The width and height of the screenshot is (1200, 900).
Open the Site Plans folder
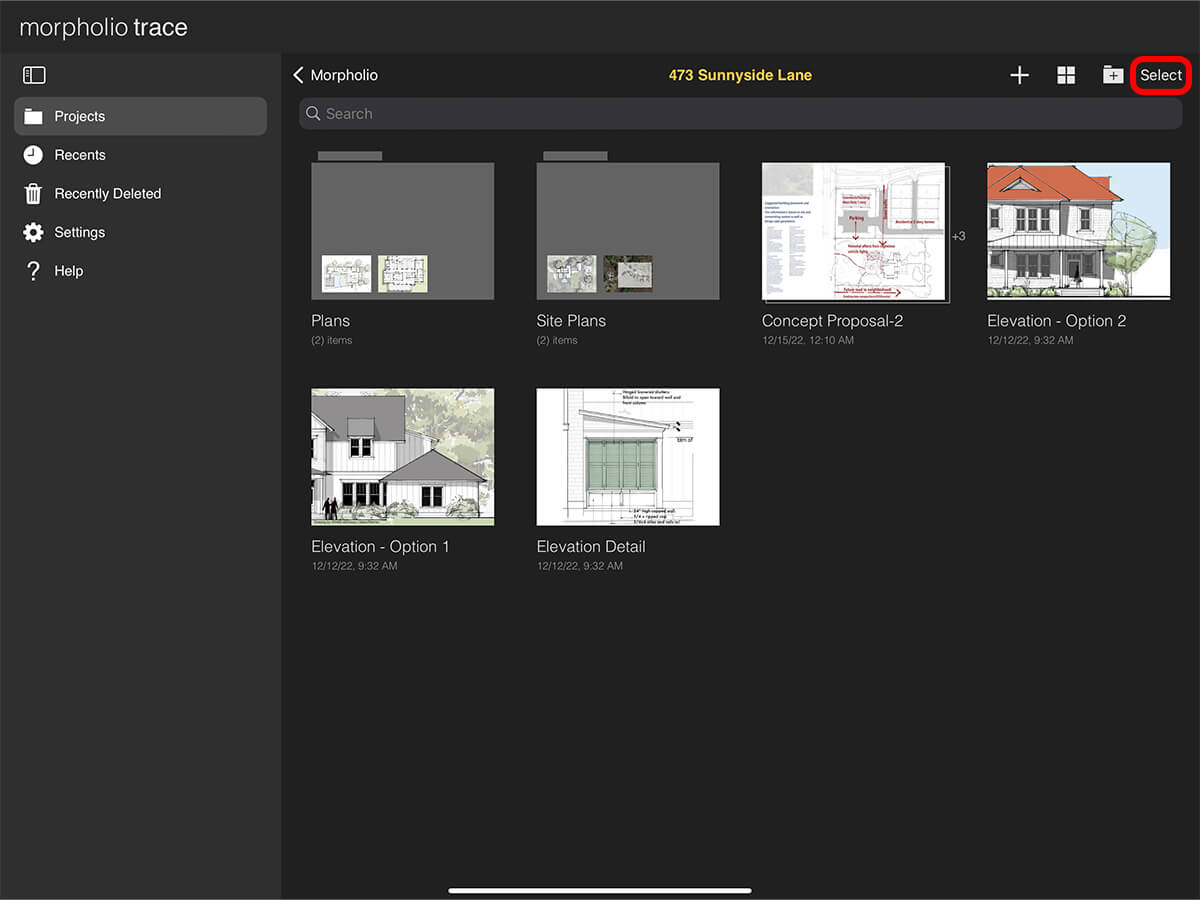pos(627,231)
